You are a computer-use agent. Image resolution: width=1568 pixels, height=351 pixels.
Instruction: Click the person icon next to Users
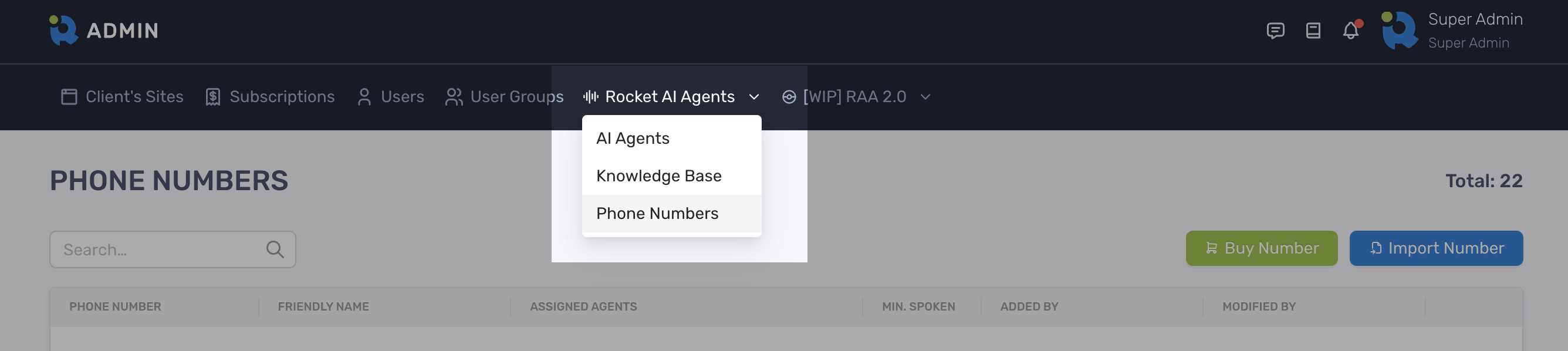[364, 96]
